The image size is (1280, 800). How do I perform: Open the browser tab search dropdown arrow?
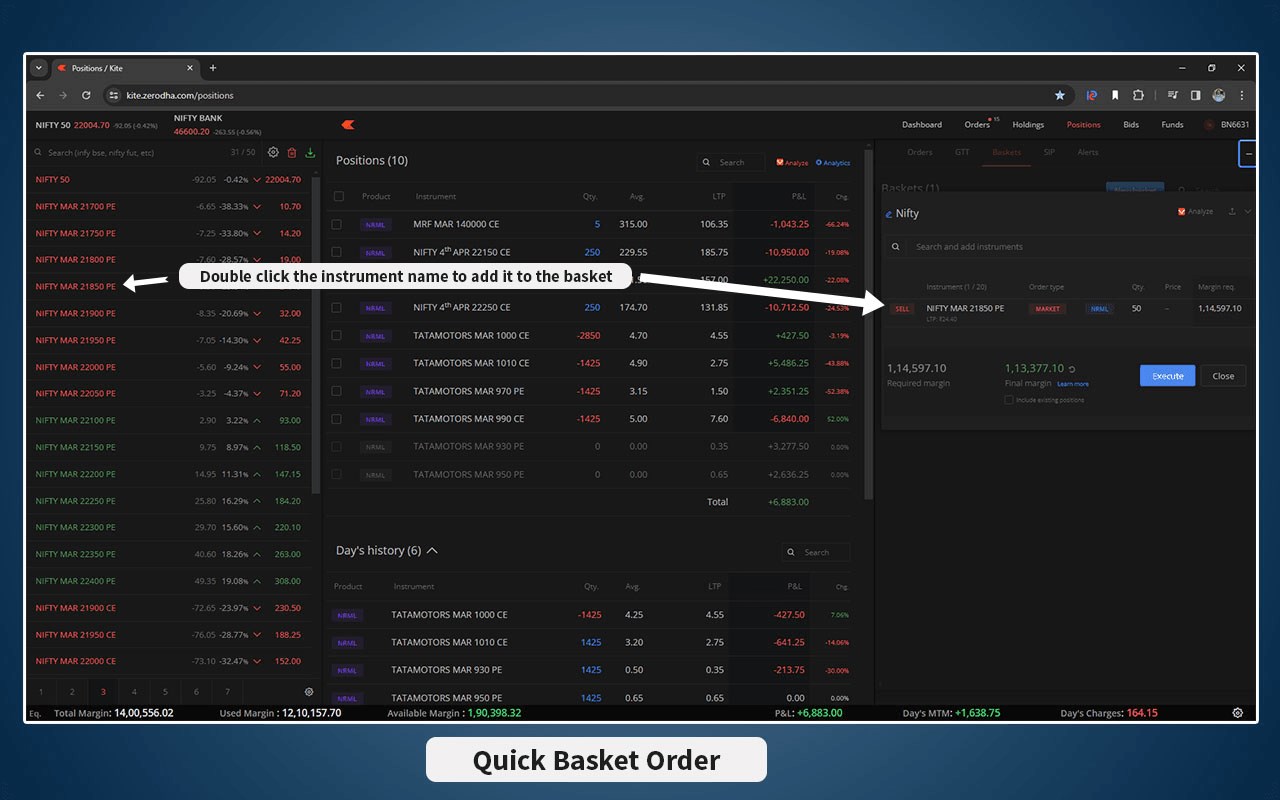pos(39,68)
